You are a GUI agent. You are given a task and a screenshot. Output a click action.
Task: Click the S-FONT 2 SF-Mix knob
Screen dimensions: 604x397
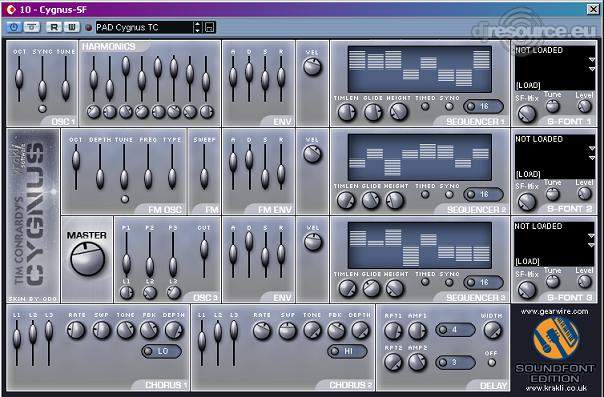point(527,202)
